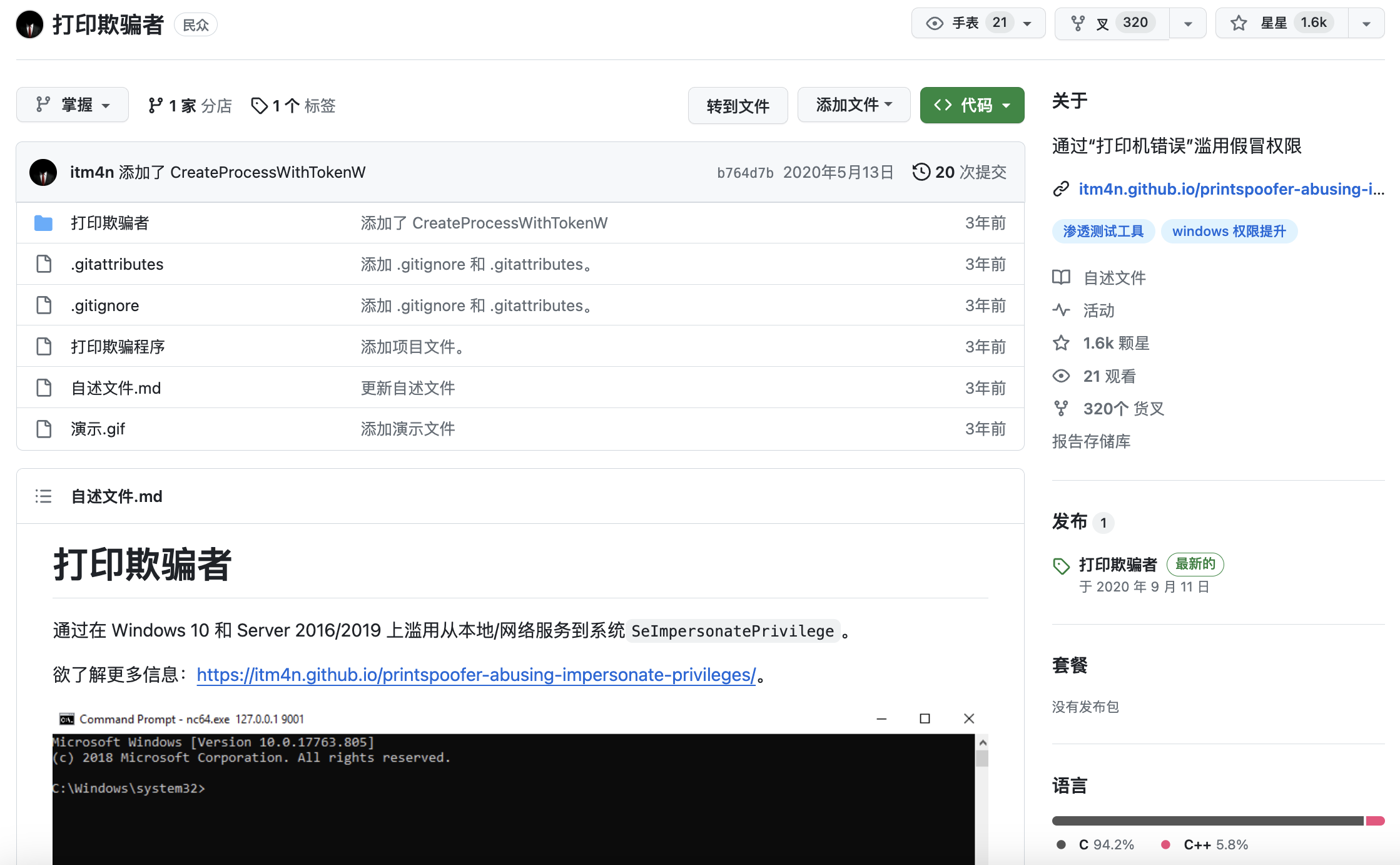
Task: Click the fork icon next to 320
Action: pos(1077,23)
